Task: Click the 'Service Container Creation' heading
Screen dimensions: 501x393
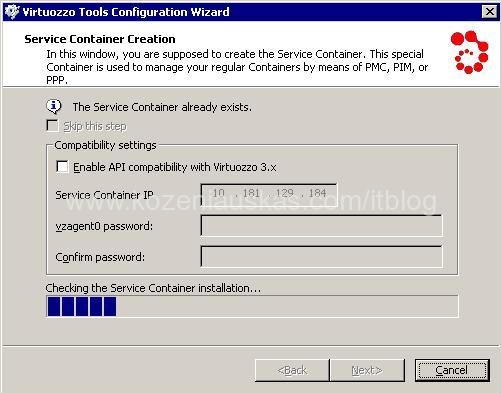Action: tap(100, 39)
